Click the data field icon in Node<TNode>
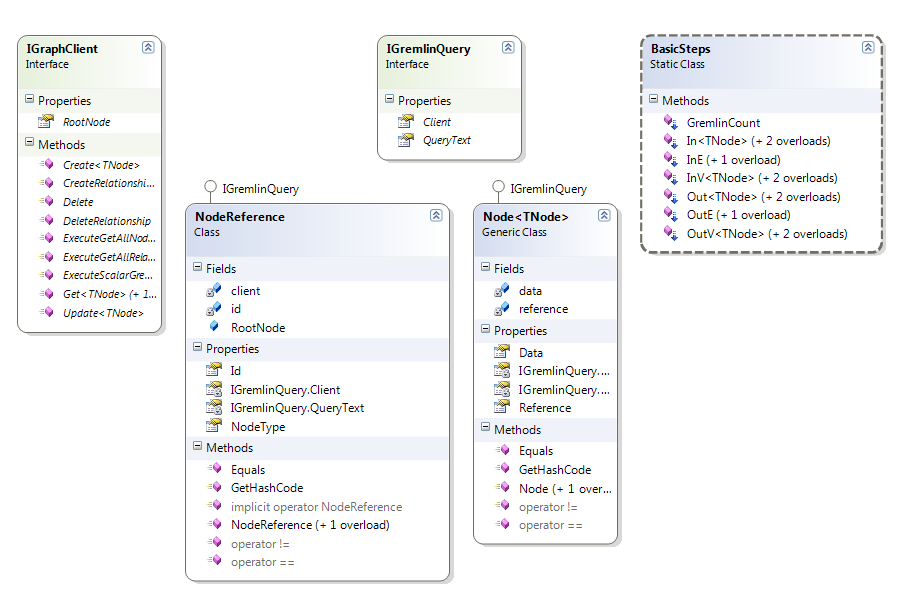905x601 pixels. point(501,290)
